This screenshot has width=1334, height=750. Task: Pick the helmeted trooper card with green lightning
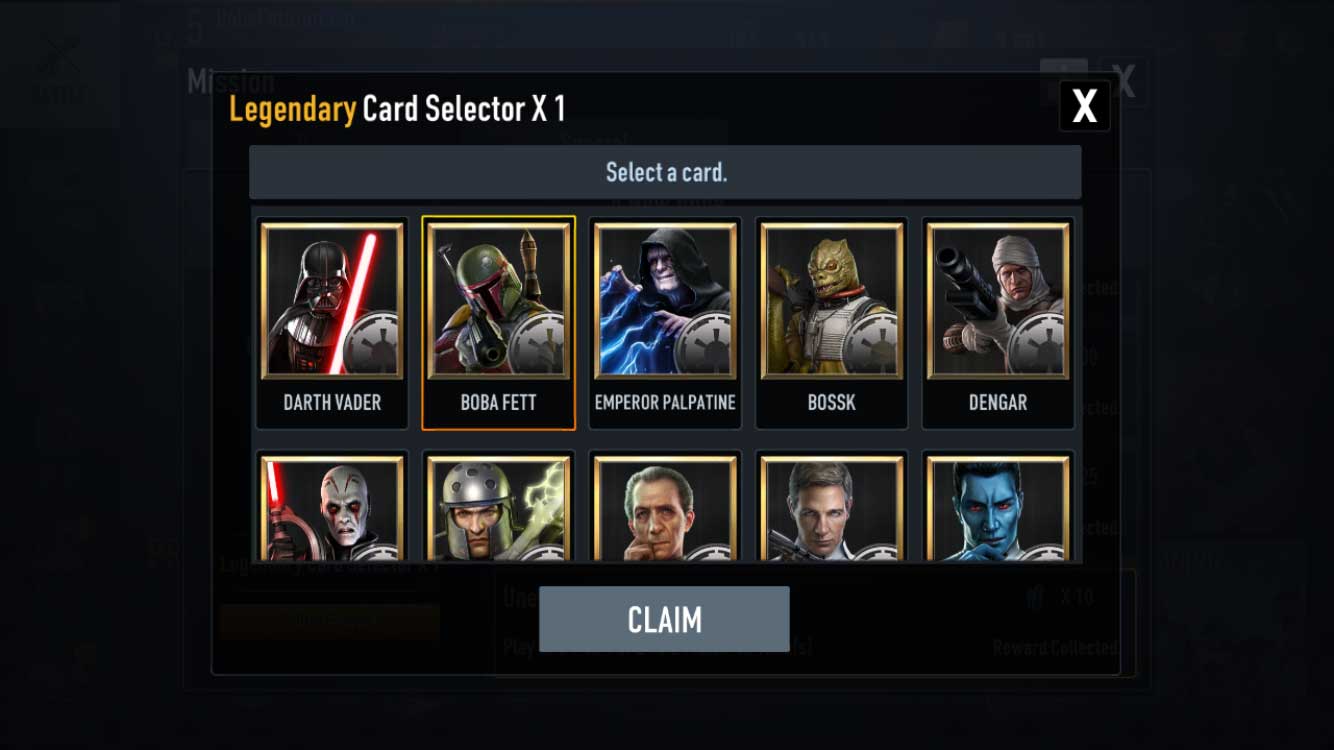pos(498,506)
